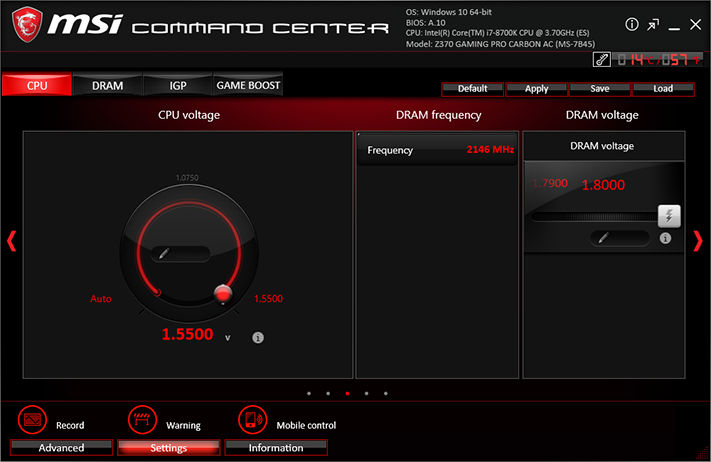The height and width of the screenshot is (462, 711).
Task: Click the Information button
Action: tap(276, 447)
